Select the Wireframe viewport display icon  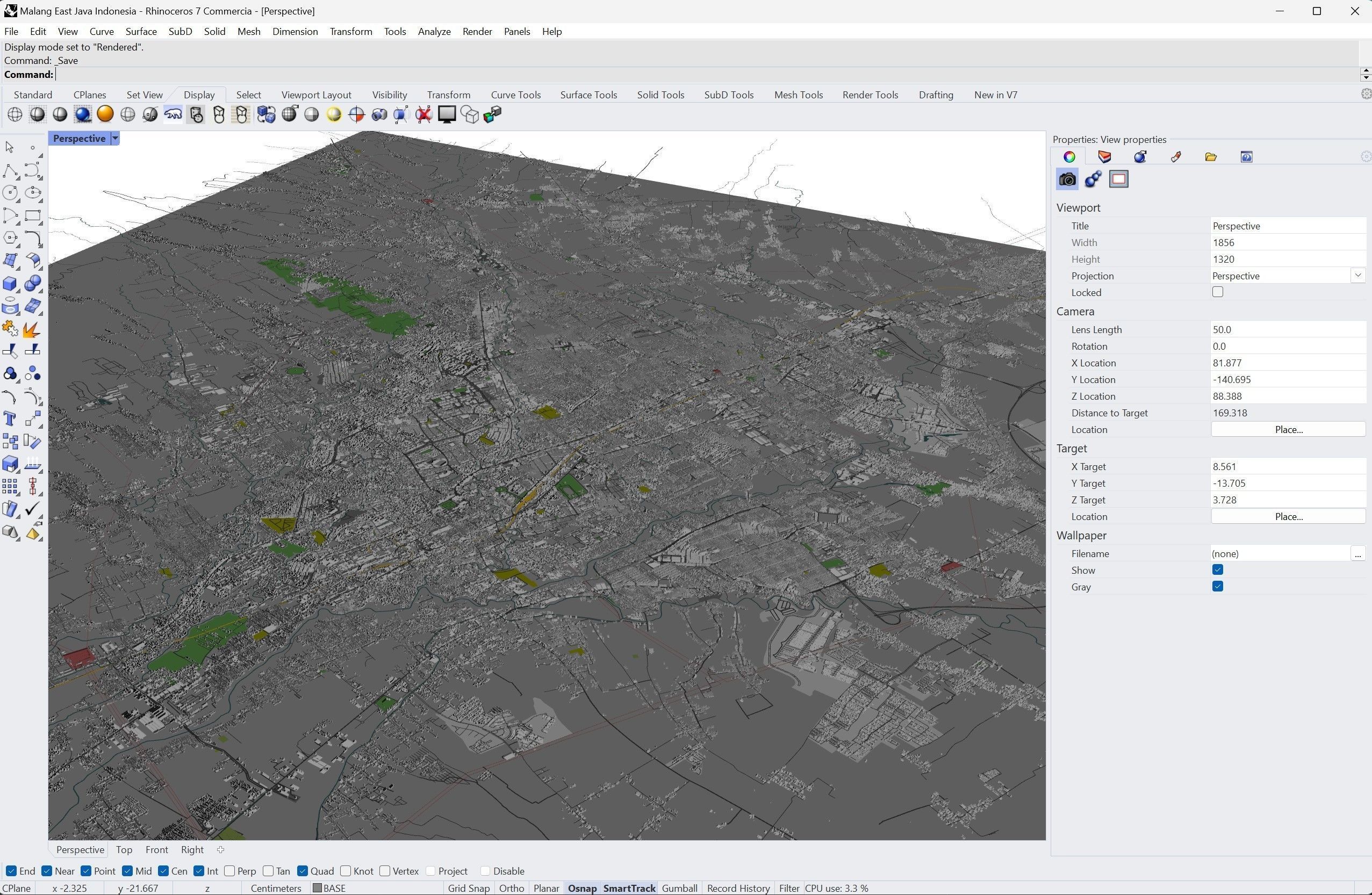[15, 114]
